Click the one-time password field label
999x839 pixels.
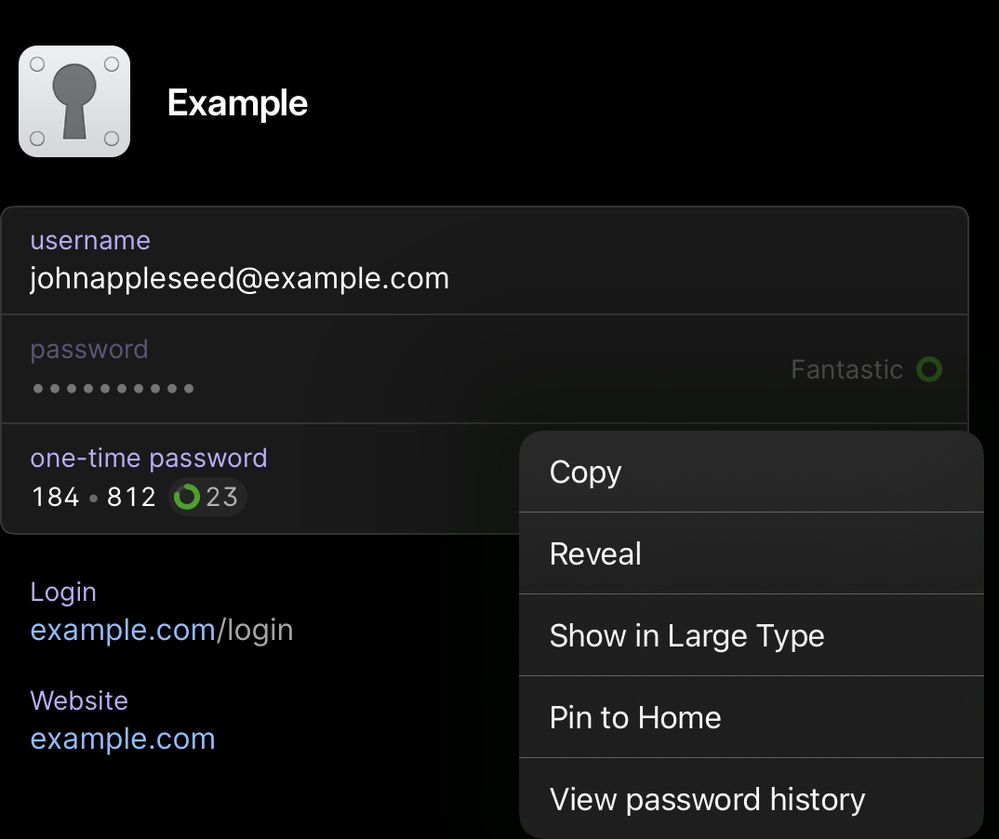[x=148, y=458]
